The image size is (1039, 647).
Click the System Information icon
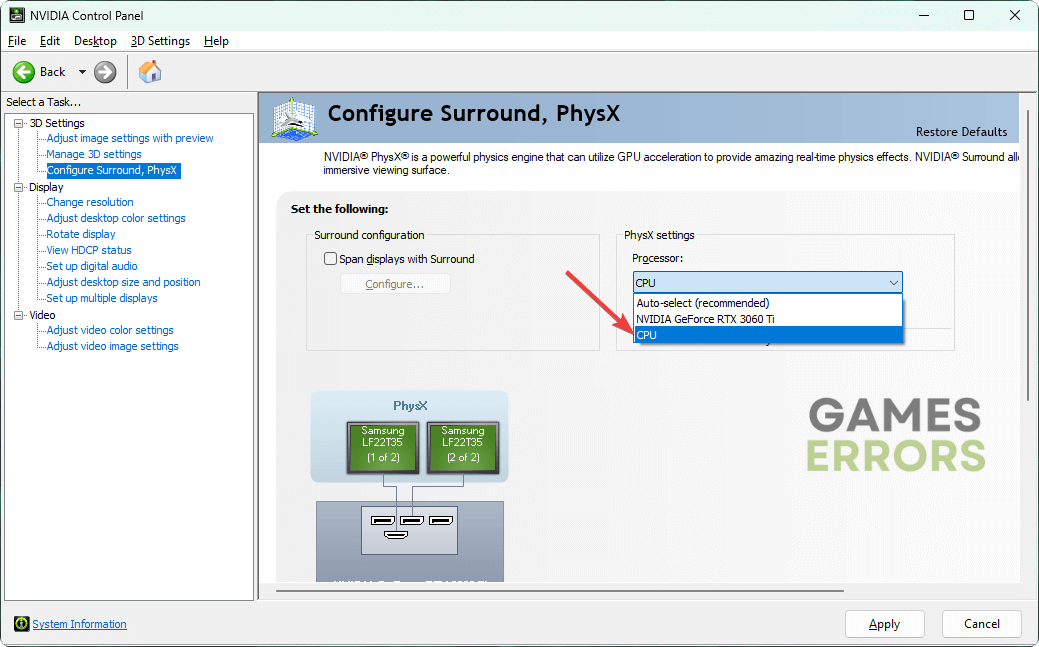coord(22,624)
